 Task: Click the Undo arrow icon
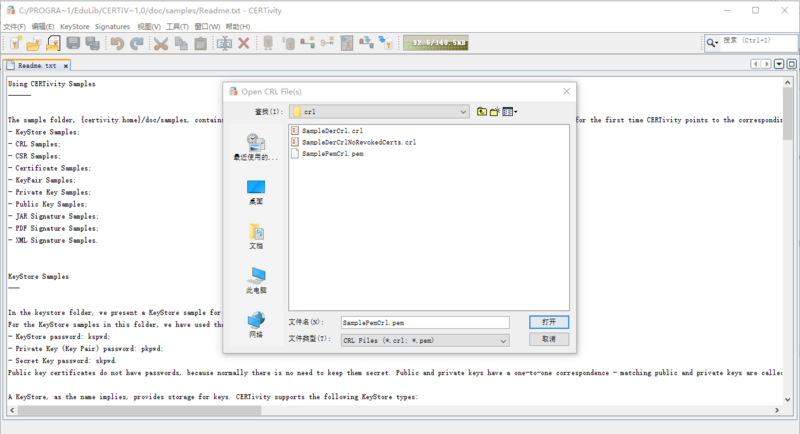coord(117,43)
